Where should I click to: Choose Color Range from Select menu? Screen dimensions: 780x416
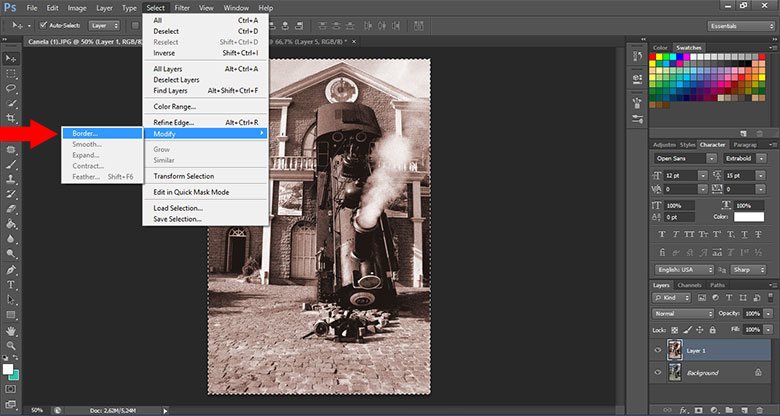(175, 106)
